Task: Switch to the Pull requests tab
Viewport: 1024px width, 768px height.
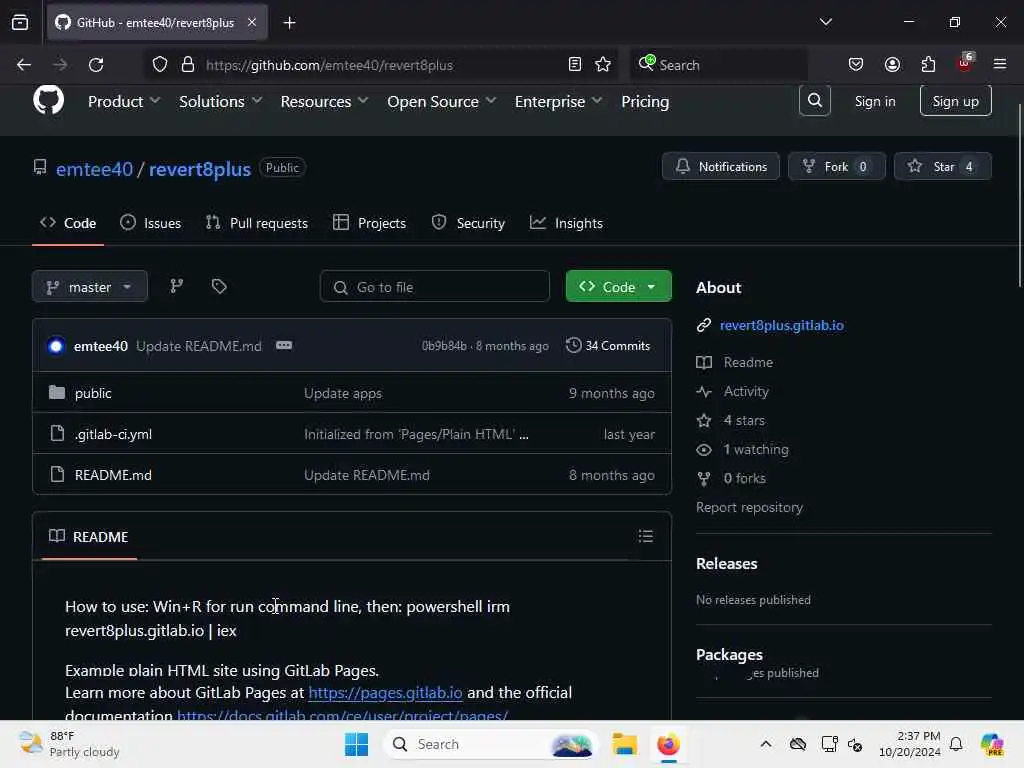Action: pos(257,223)
